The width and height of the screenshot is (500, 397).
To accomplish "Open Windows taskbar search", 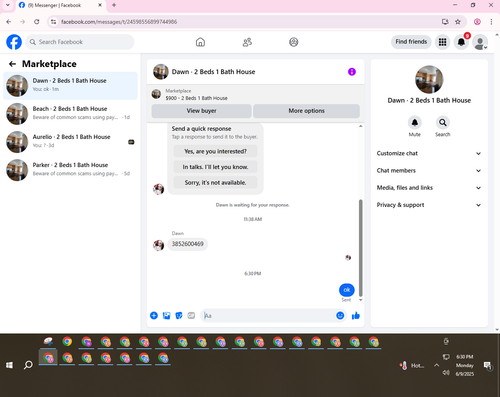I will tap(28, 365).
